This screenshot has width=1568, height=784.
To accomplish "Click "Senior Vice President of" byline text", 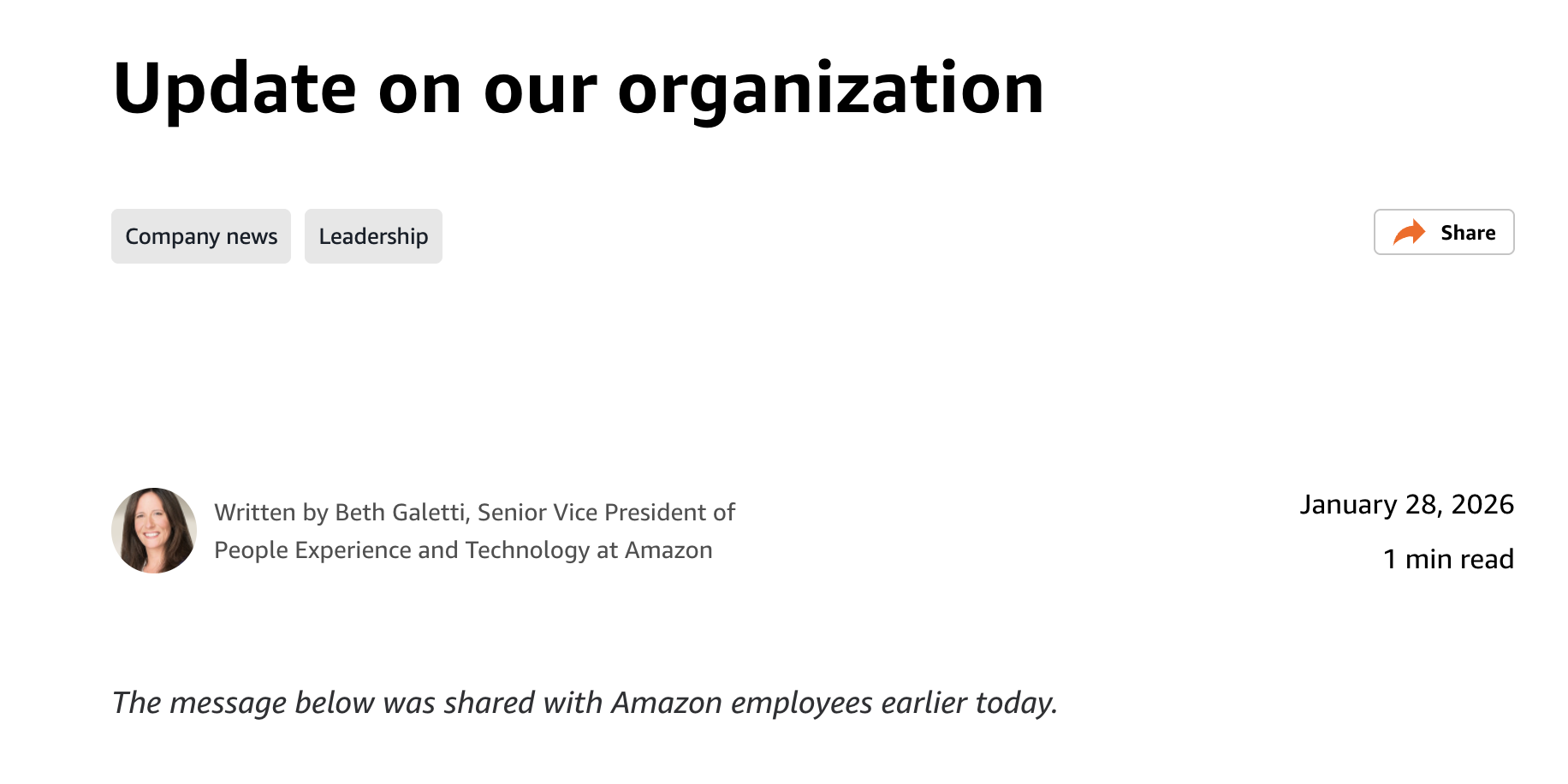I will pyautogui.click(x=606, y=512).
